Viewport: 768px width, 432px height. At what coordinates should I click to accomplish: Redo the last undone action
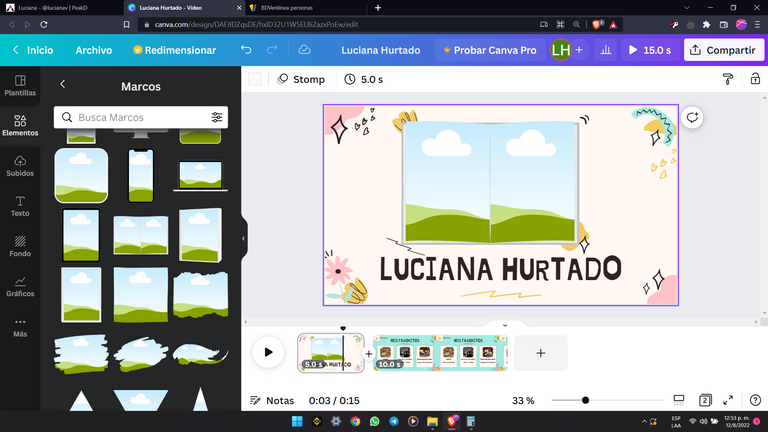pos(272,50)
